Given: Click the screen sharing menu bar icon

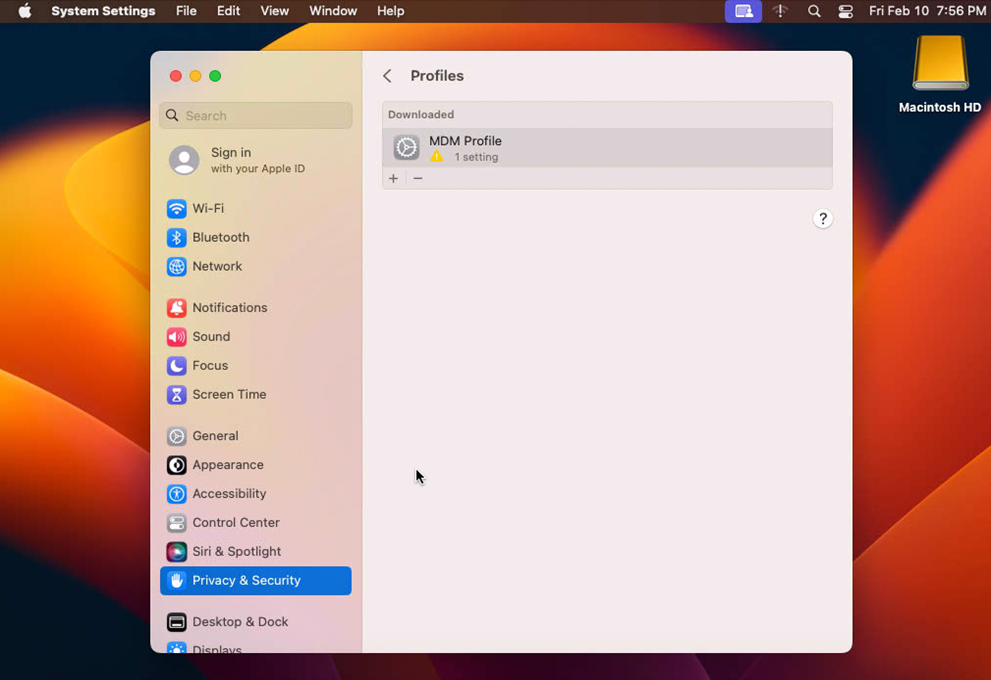Looking at the screenshot, I should [743, 11].
